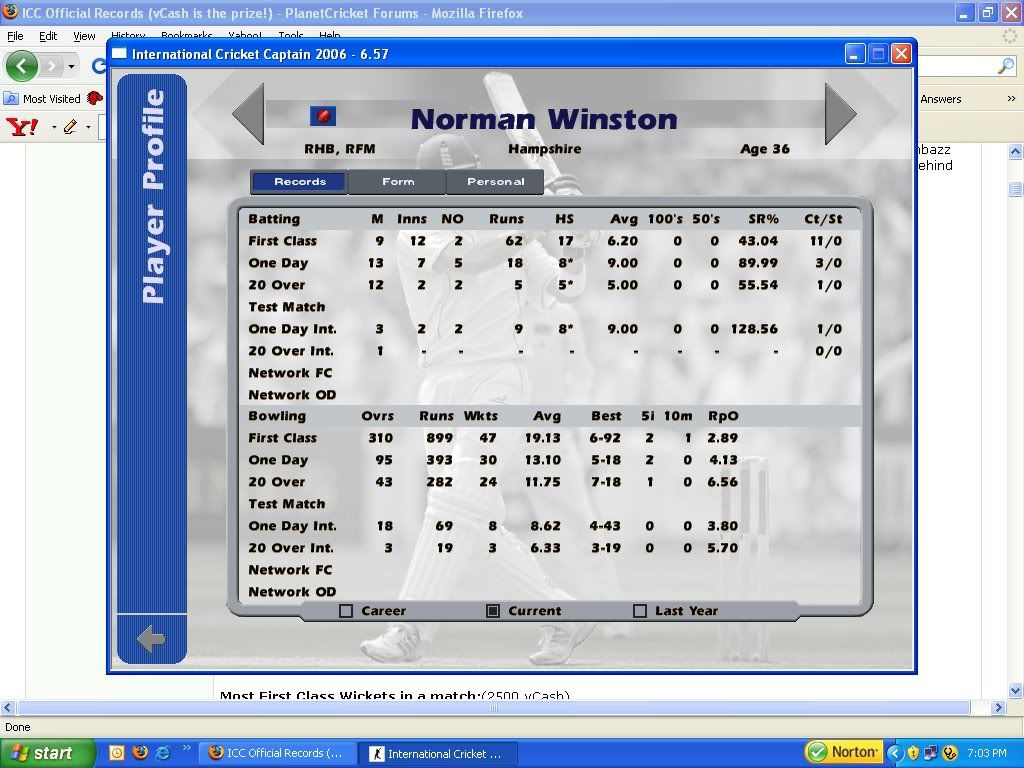
Task: Open the Firefox Edit menu
Action: (x=48, y=36)
